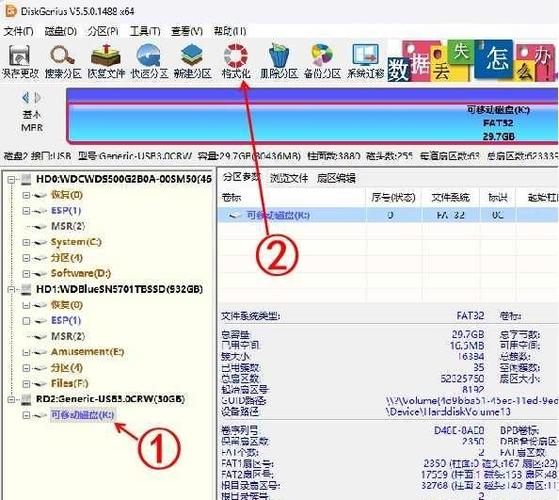Open the 恢复文件 tool
This screenshot has height=500, width=559.
106,61
